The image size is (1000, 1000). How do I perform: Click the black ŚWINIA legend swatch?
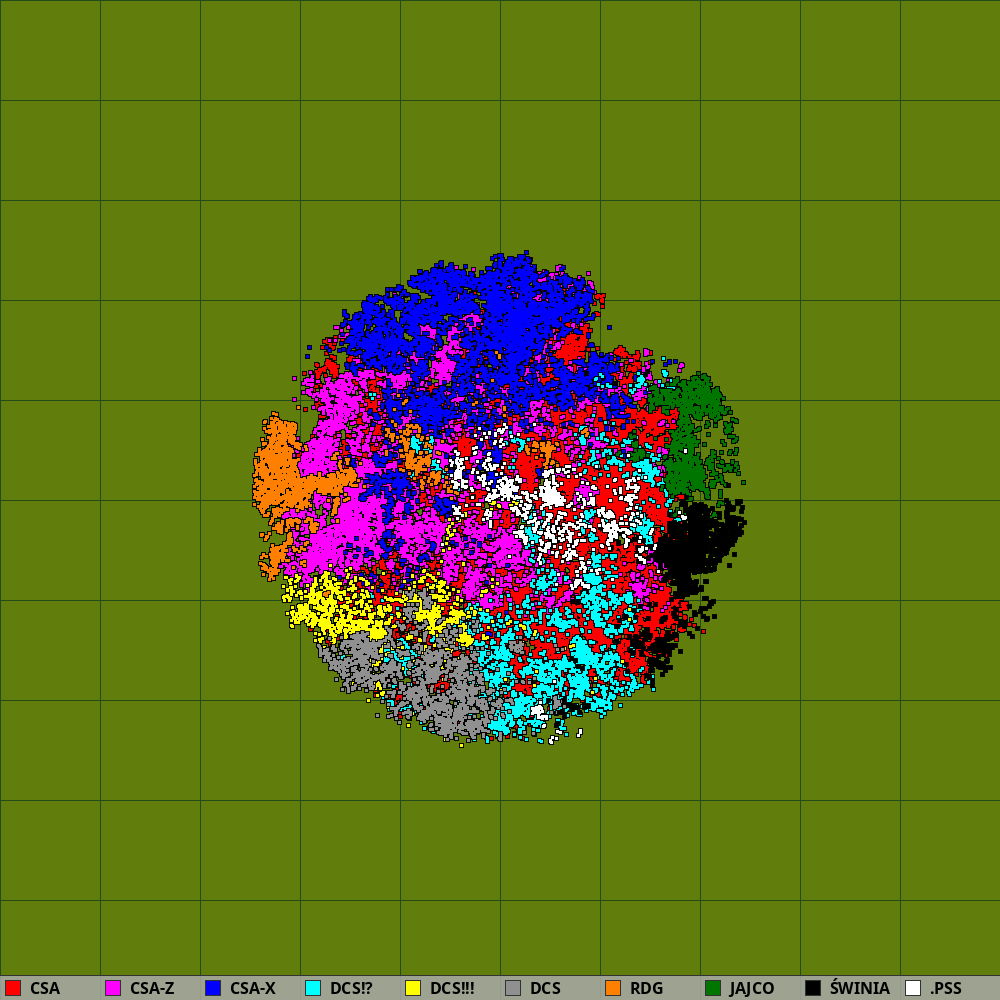[x=813, y=988]
